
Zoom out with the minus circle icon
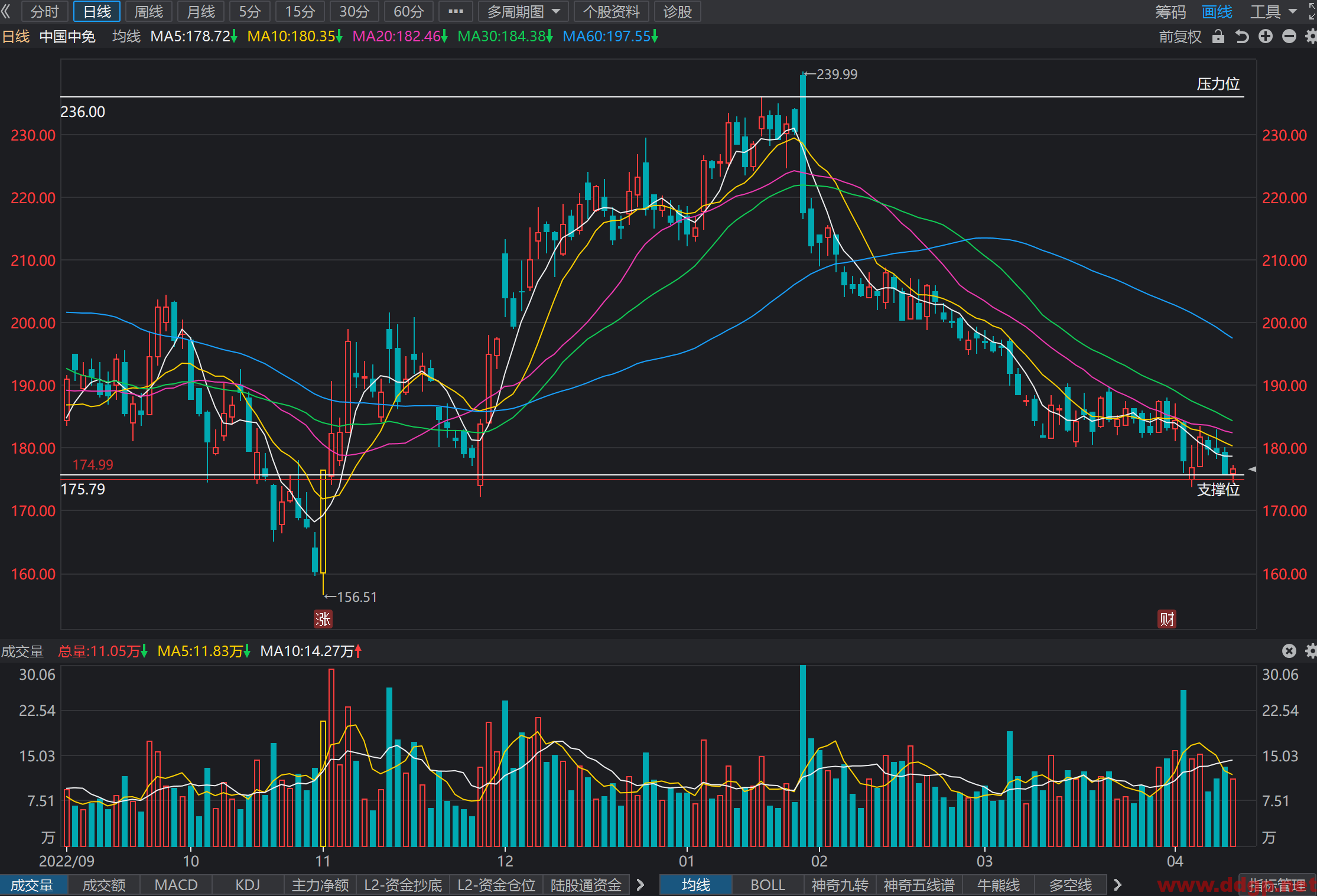click(x=1289, y=37)
